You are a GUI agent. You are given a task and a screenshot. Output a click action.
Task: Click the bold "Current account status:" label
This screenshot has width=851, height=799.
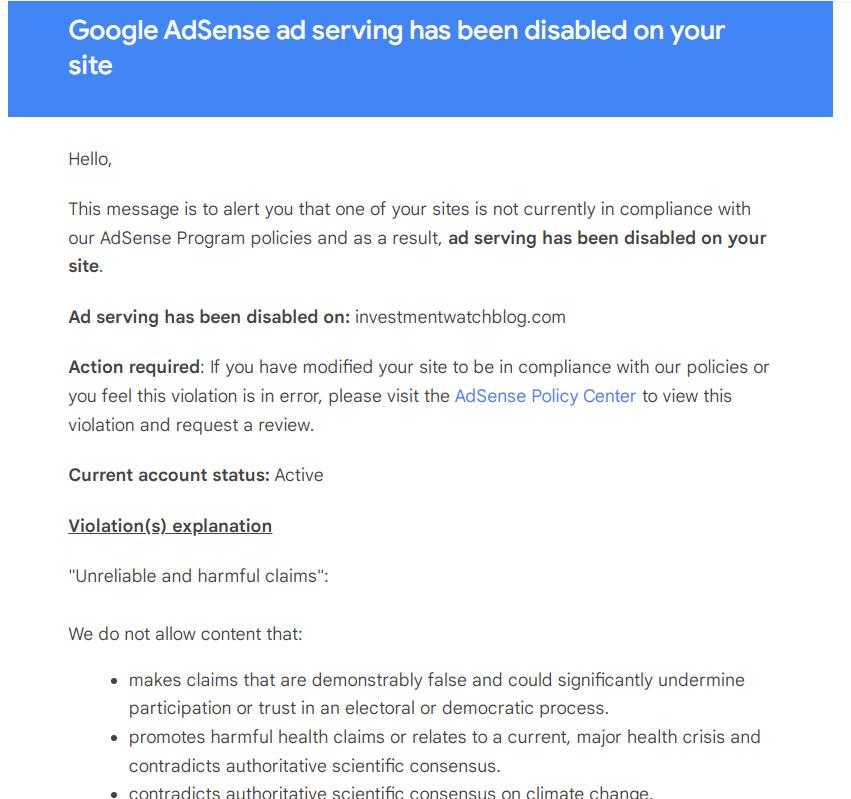tap(169, 475)
